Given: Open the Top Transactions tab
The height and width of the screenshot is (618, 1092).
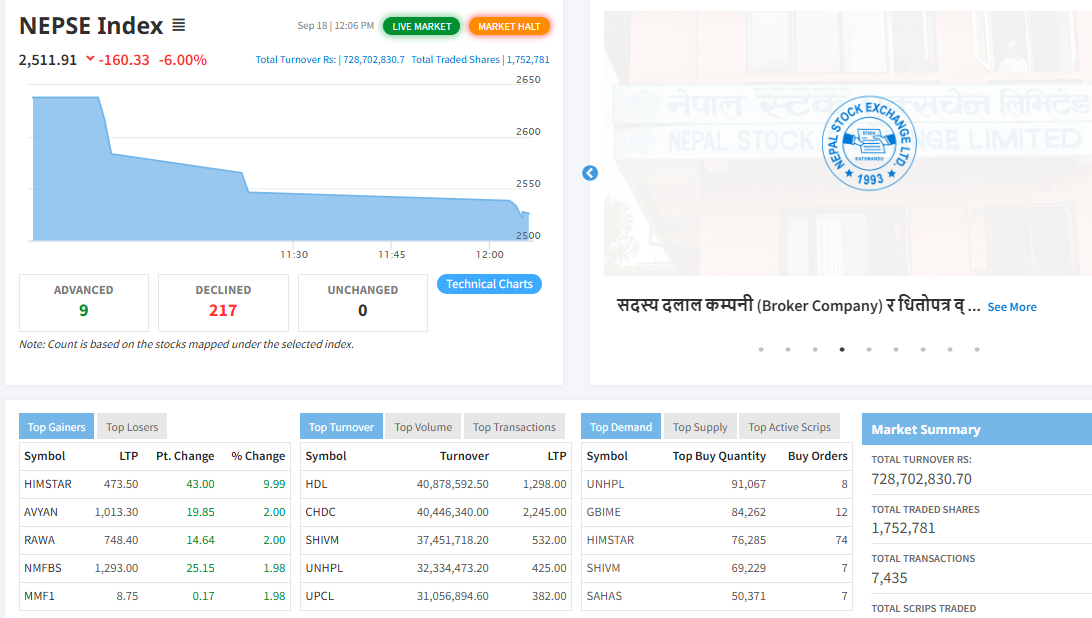Looking at the screenshot, I should 514,427.
